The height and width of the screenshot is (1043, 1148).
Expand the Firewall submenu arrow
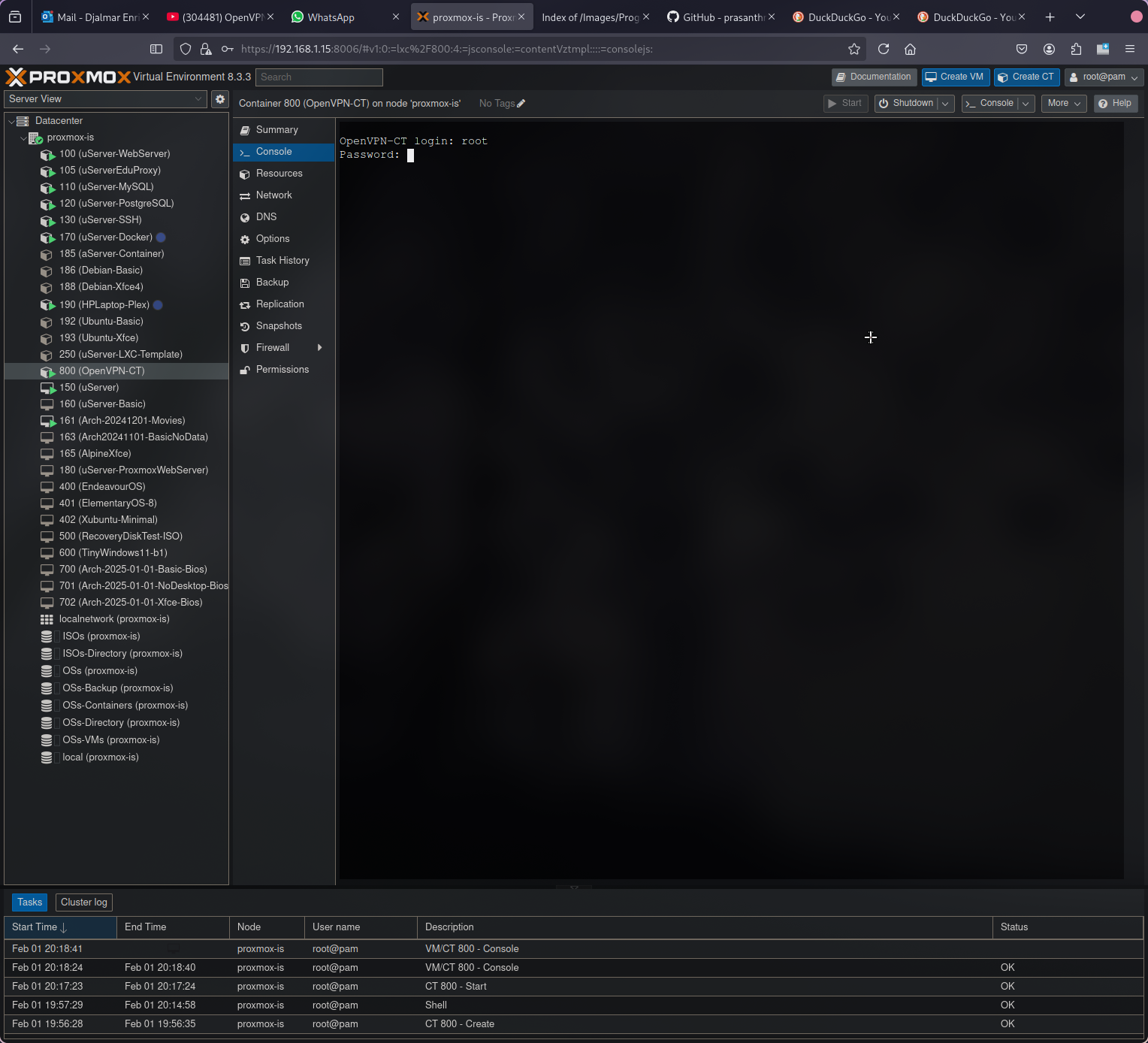[320, 348]
